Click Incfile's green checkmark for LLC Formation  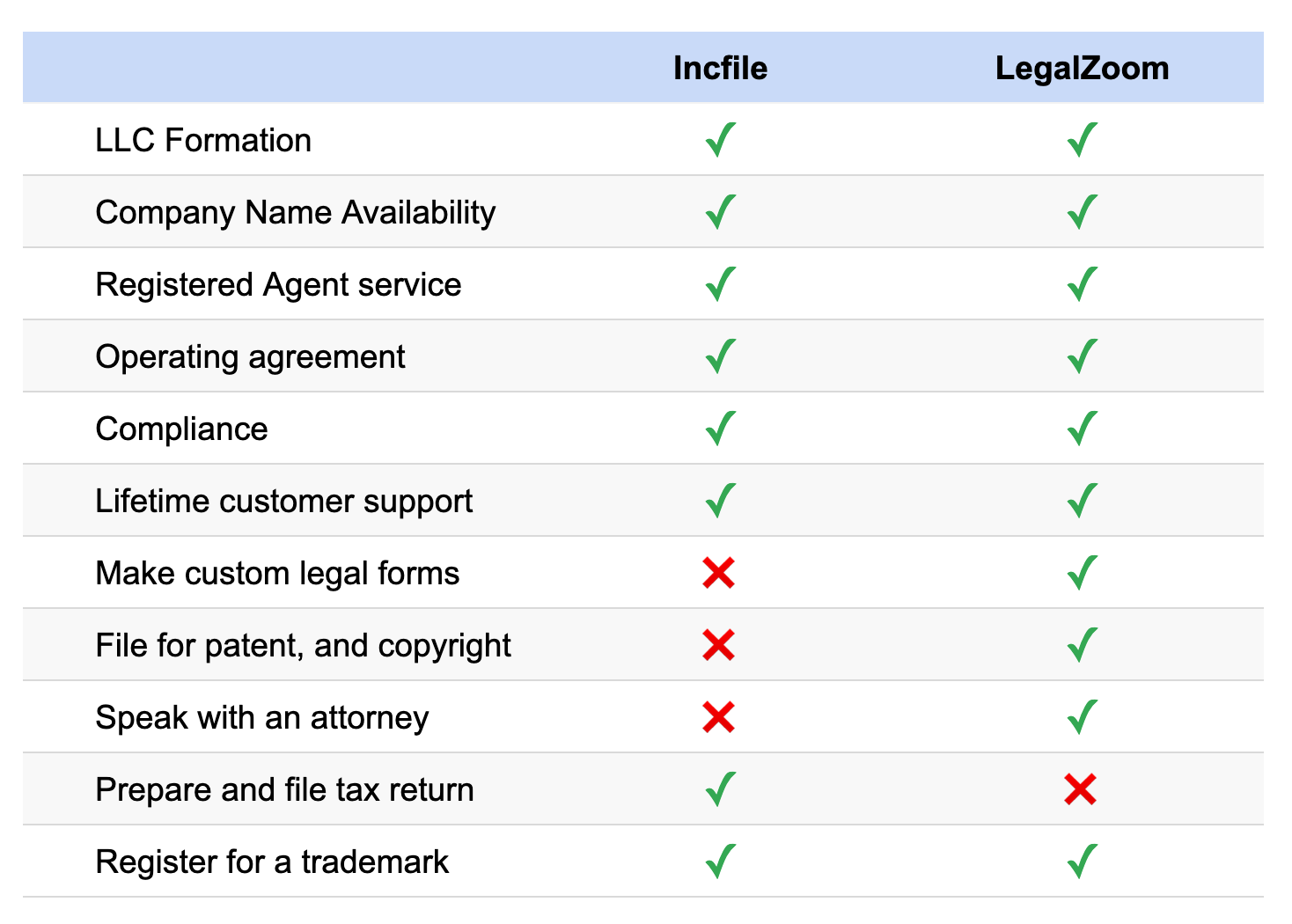click(x=720, y=140)
